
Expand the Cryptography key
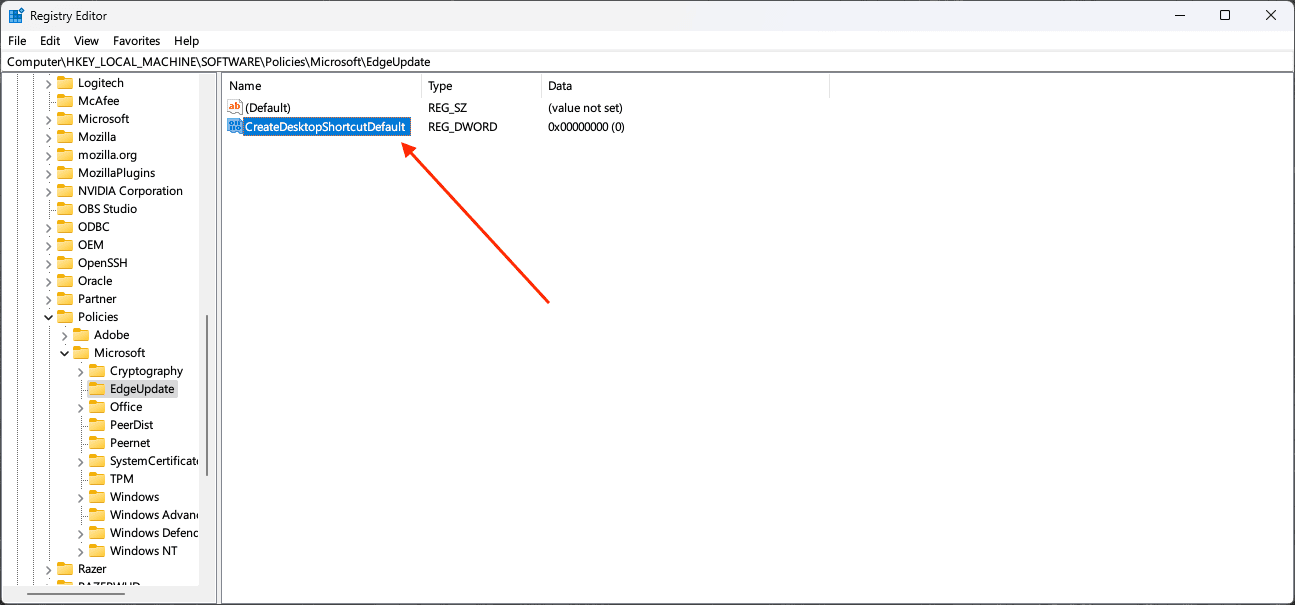click(x=80, y=371)
